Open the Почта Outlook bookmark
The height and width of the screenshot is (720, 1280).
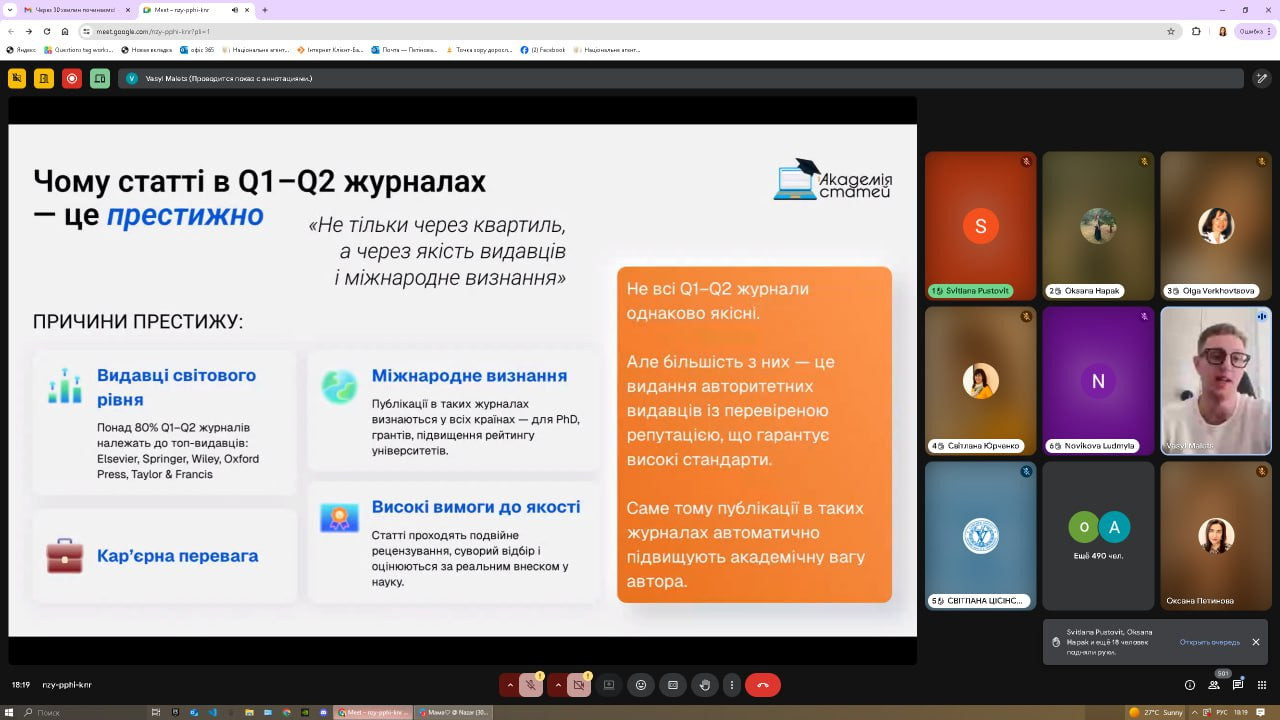click(x=406, y=49)
